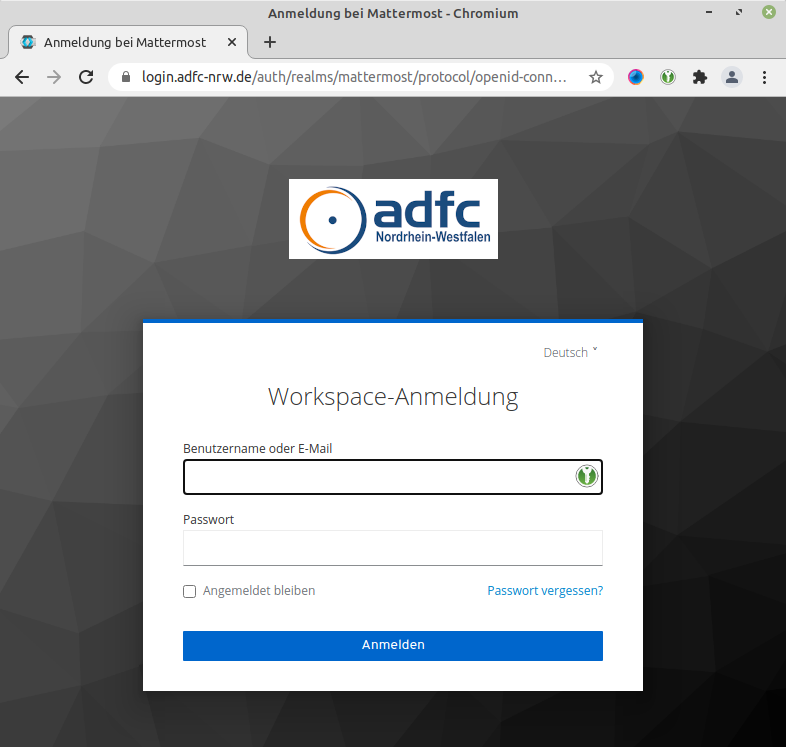Image resolution: width=786 pixels, height=747 pixels.
Task: Maximize the Chromium window
Action: click(739, 12)
